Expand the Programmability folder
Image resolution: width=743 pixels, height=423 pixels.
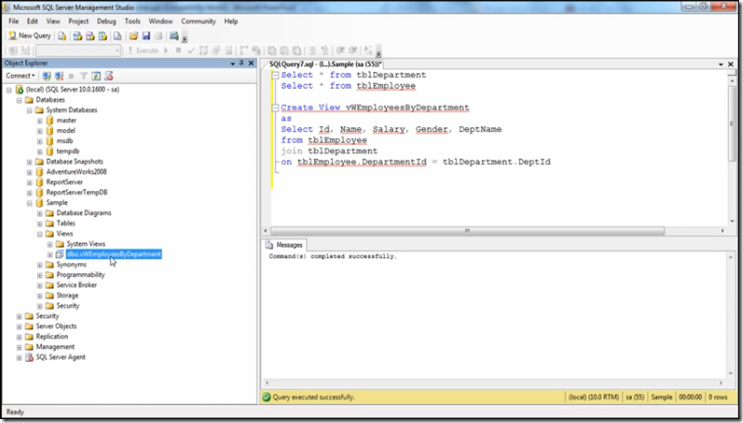pos(40,275)
